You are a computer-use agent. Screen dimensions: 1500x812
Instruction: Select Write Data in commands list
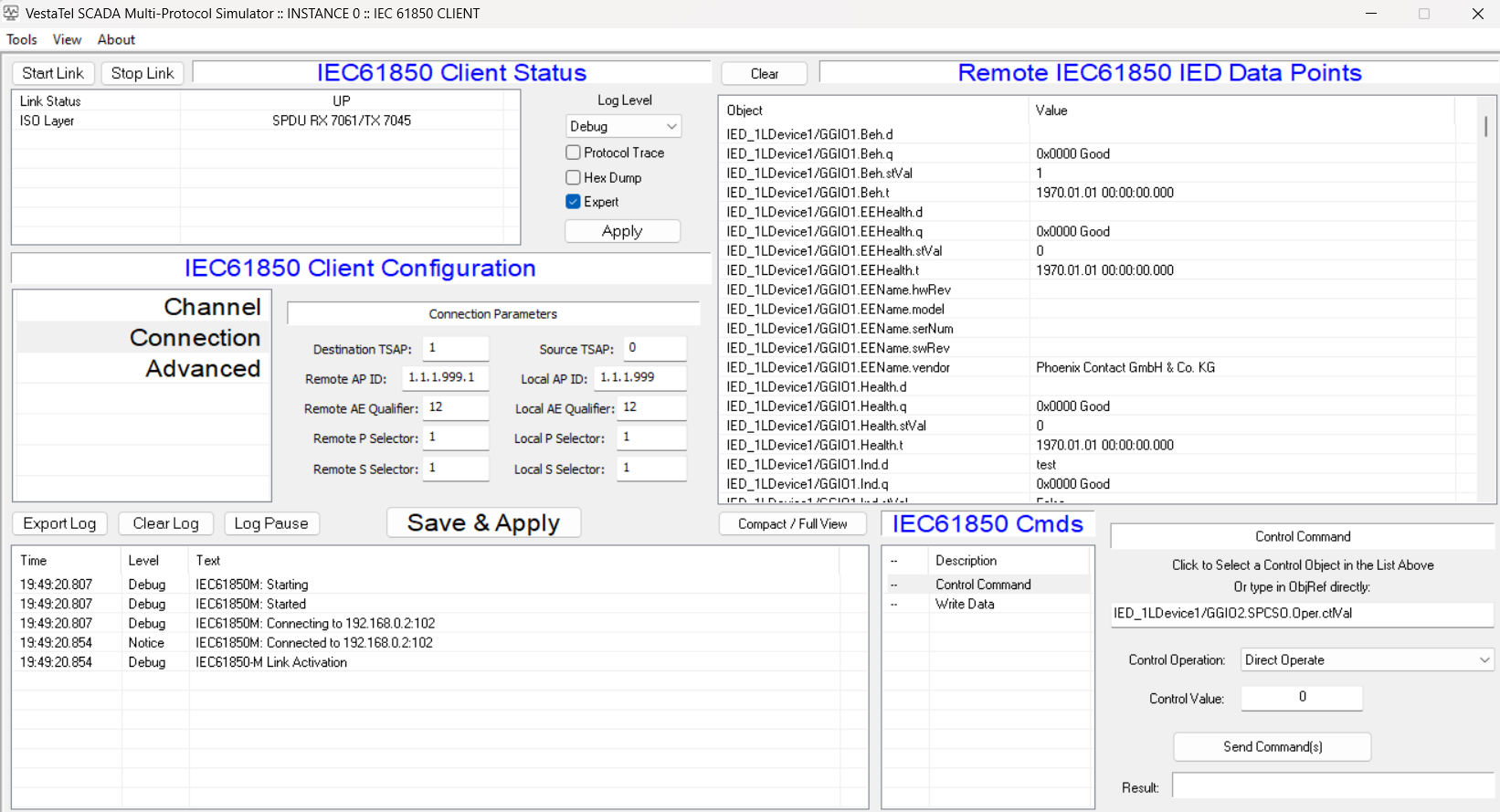tap(965, 604)
